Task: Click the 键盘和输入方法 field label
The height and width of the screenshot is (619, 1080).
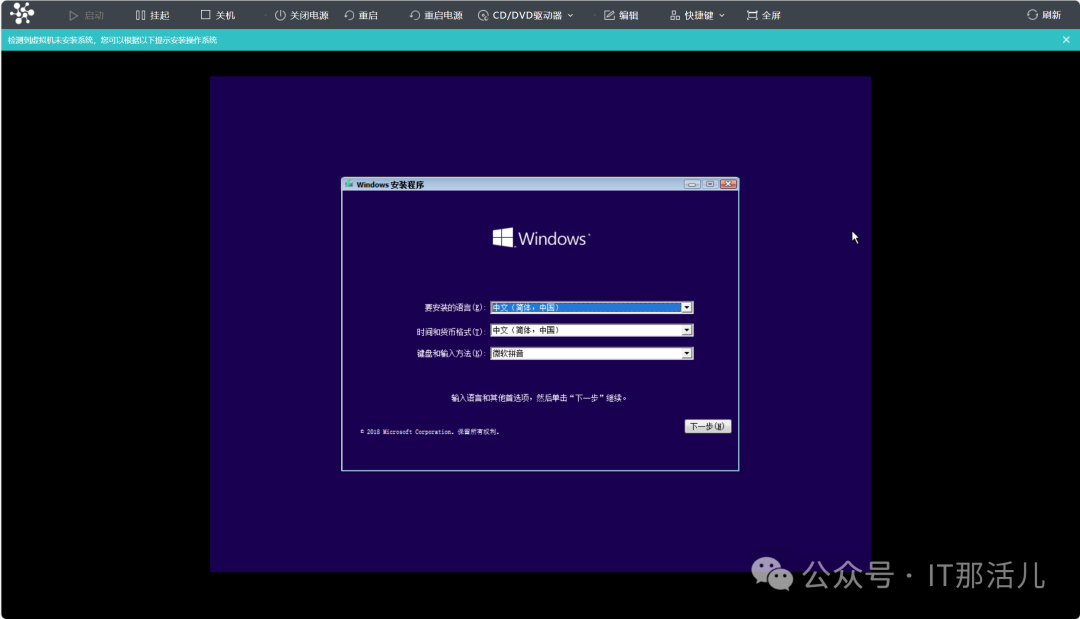Action: click(x=450, y=354)
